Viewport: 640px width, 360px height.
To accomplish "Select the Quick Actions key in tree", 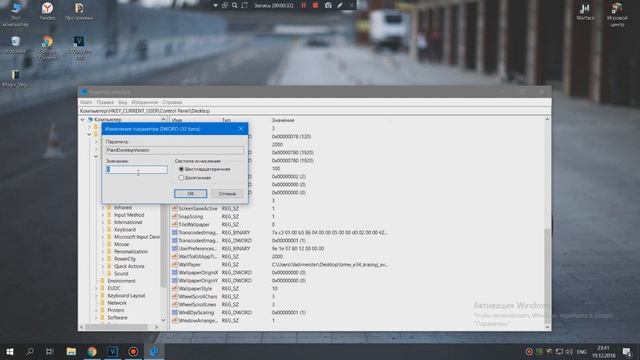I will coord(129,266).
